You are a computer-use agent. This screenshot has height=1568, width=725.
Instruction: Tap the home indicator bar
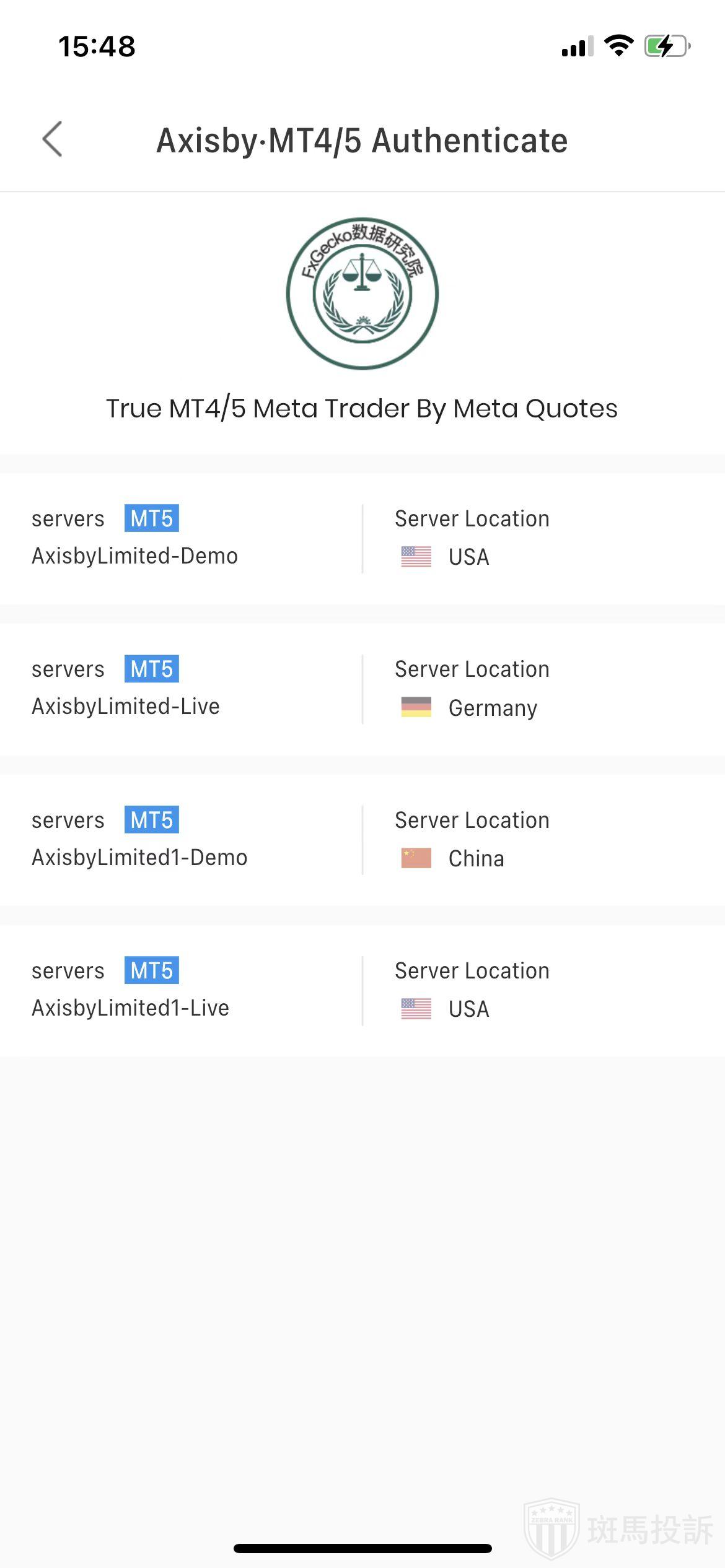(362, 1548)
